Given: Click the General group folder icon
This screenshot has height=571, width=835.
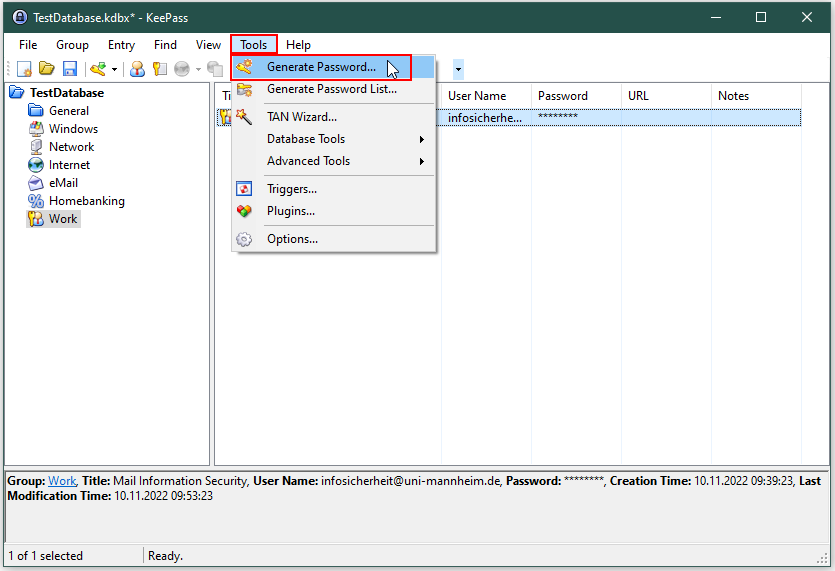Looking at the screenshot, I should [36, 111].
